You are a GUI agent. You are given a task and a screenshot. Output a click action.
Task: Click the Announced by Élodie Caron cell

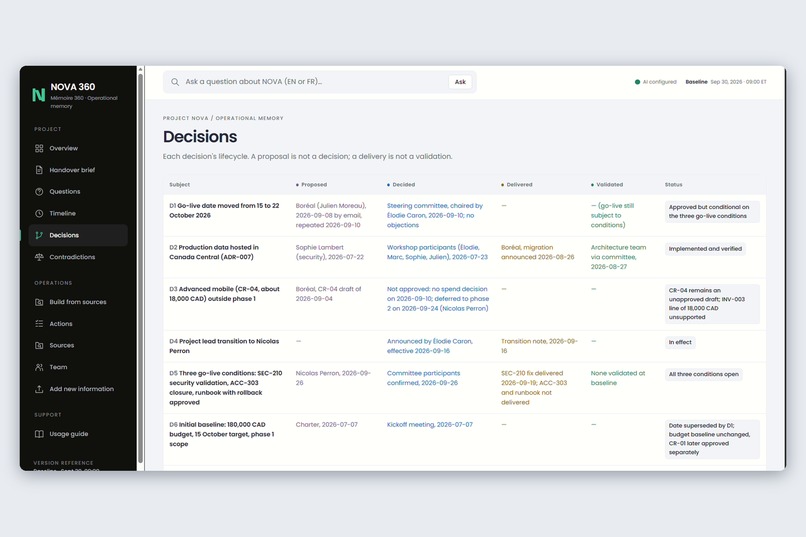tap(430, 346)
